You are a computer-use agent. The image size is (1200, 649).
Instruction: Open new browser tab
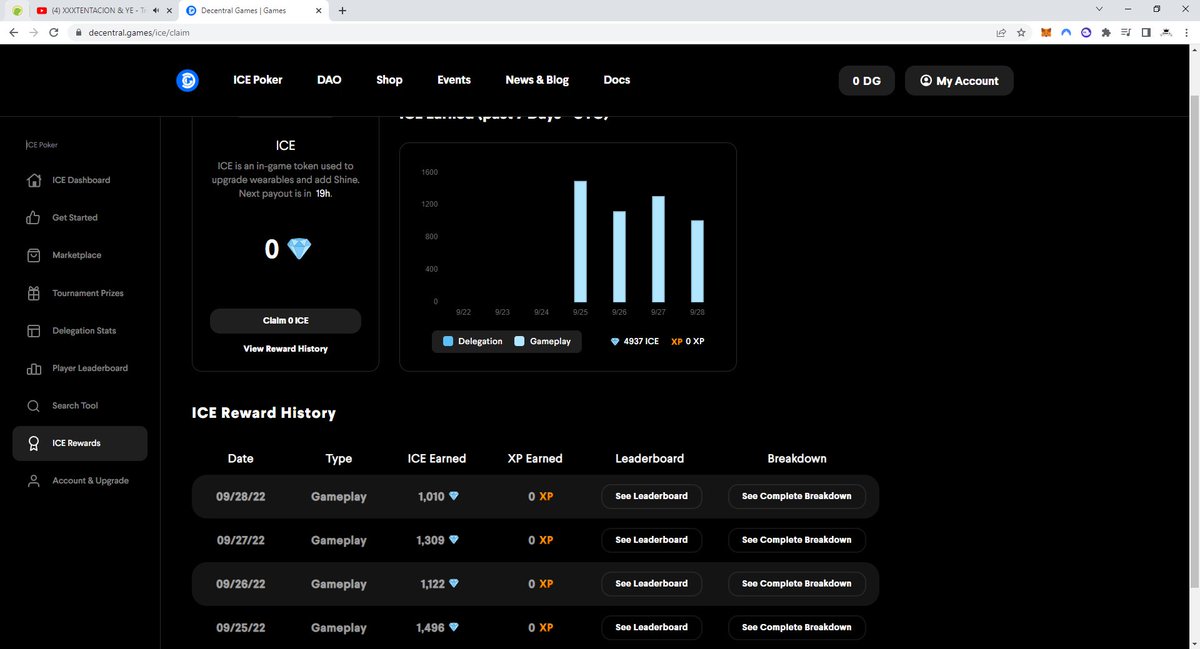coord(342,10)
